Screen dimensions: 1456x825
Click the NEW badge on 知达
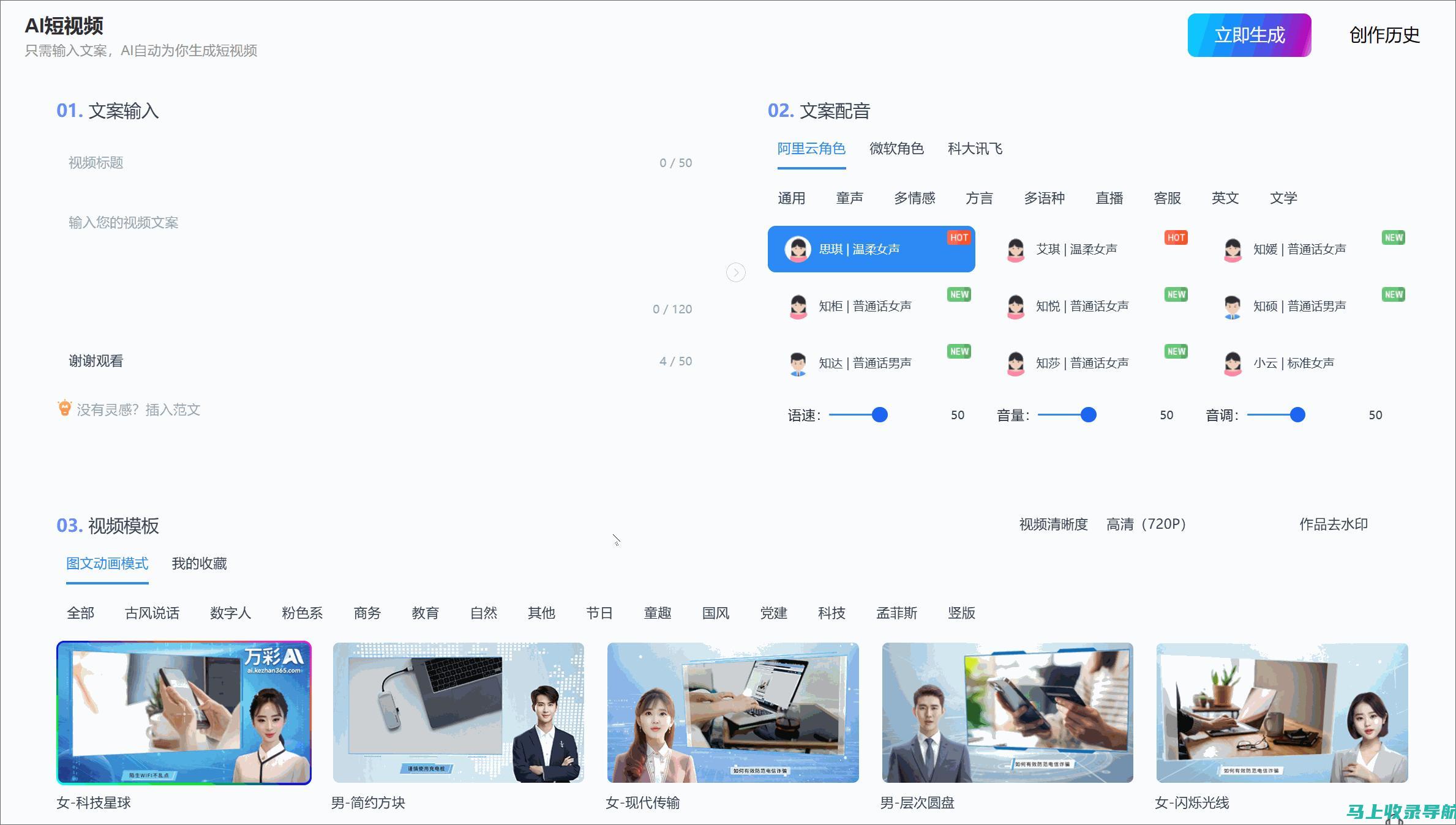point(959,351)
